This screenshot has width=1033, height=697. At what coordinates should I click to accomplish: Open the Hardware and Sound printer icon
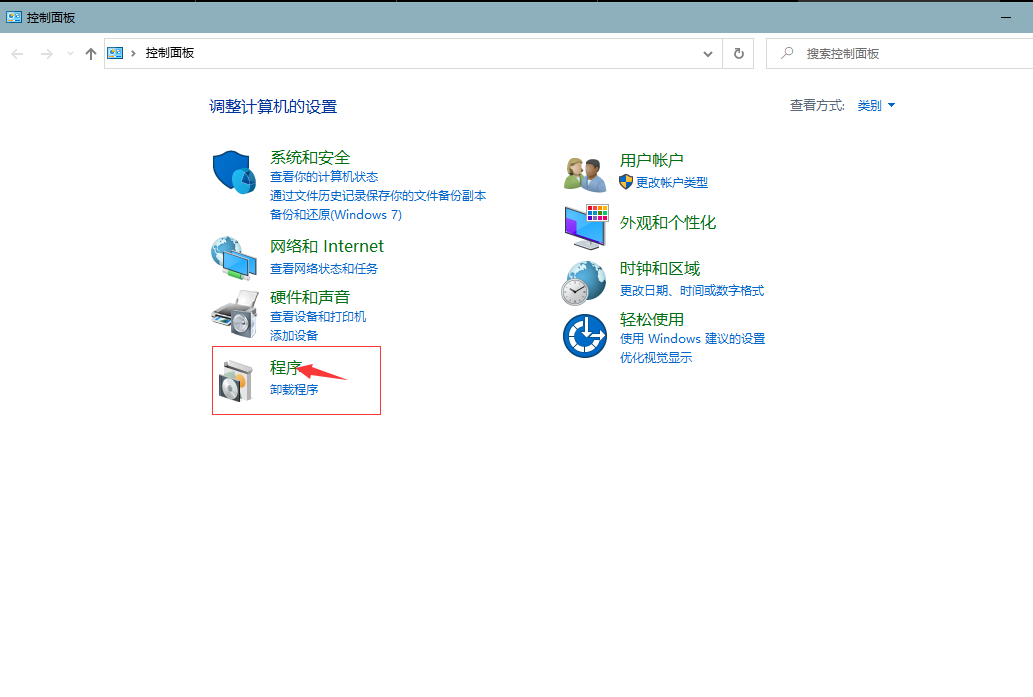[235, 314]
